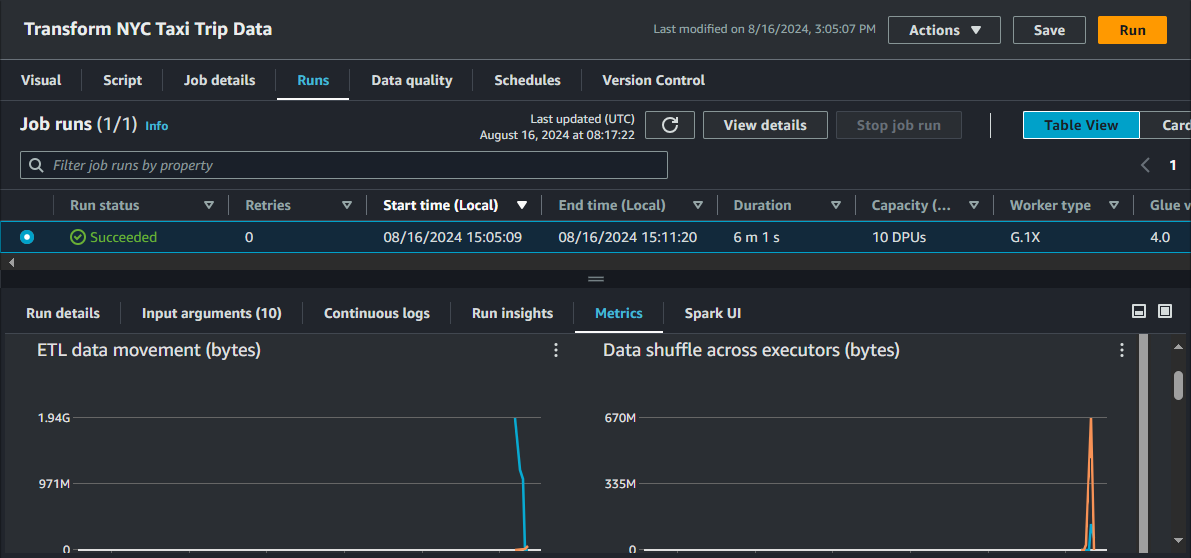Switch to Table View
The width and height of the screenshot is (1191, 558).
point(1081,125)
